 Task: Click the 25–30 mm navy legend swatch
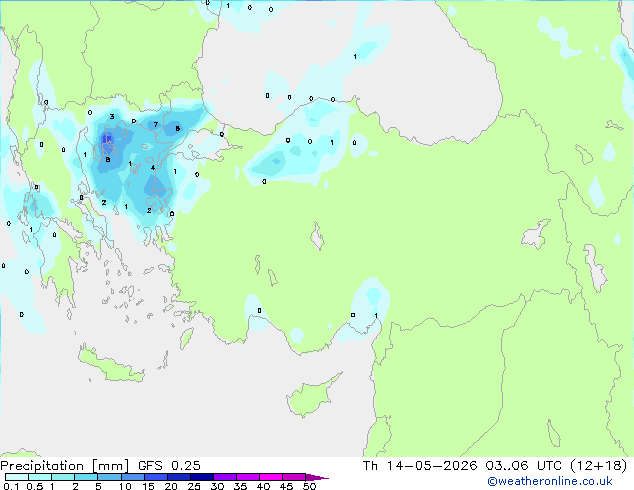(202, 477)
